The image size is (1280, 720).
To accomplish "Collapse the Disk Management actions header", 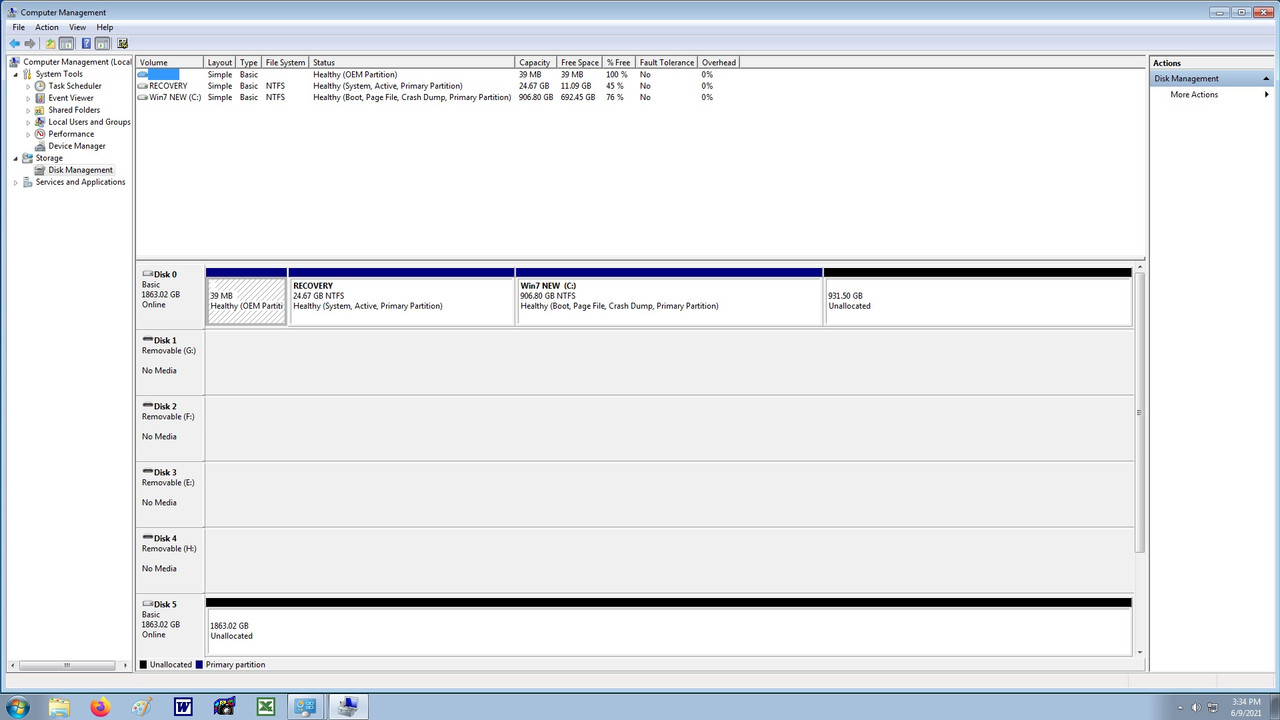I will [x=1265, y=78].
